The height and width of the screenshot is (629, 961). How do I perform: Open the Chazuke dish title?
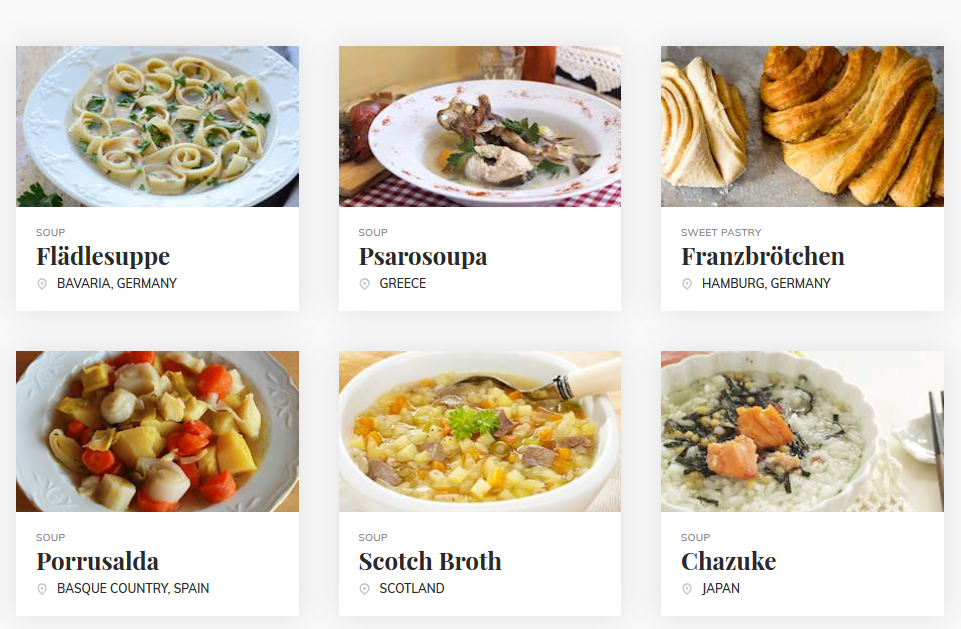point(728,561)
